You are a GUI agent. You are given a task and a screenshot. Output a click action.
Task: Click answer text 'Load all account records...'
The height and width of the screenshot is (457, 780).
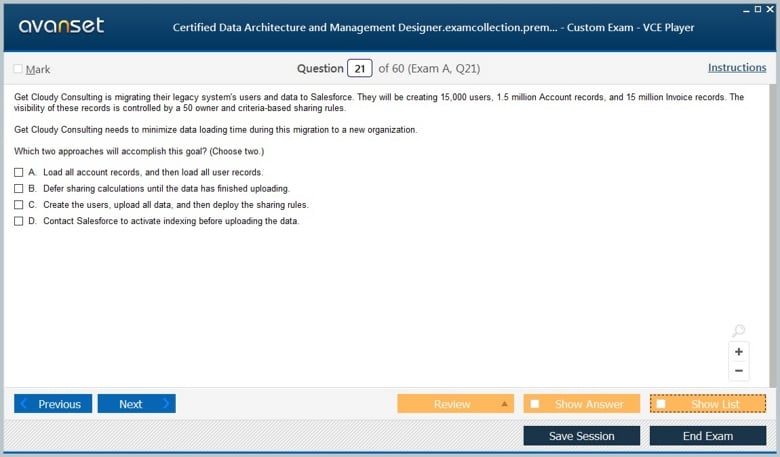pos(153,172)
